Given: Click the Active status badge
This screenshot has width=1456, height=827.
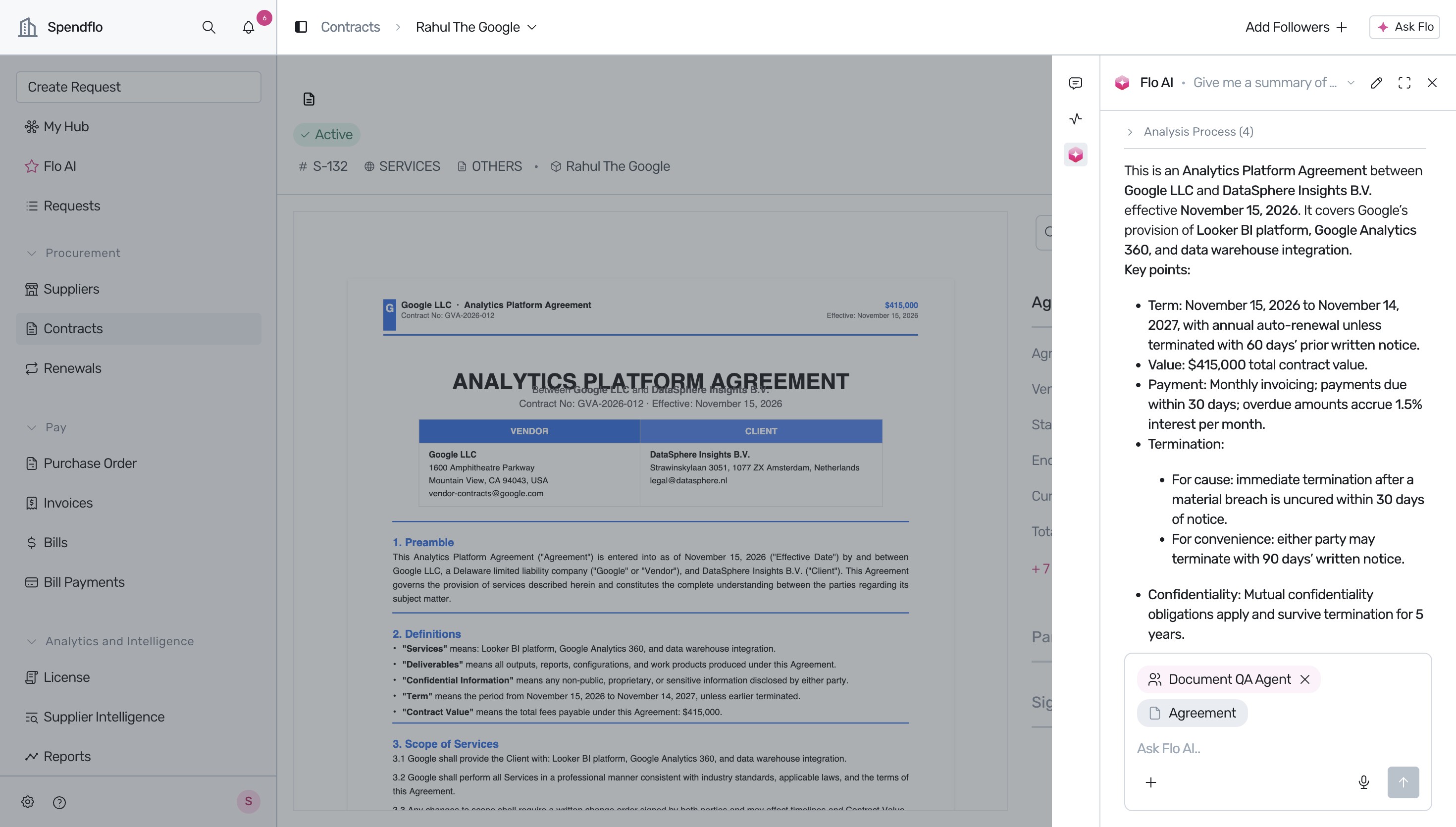Looking at the screenshot, I should pos(326,135).
